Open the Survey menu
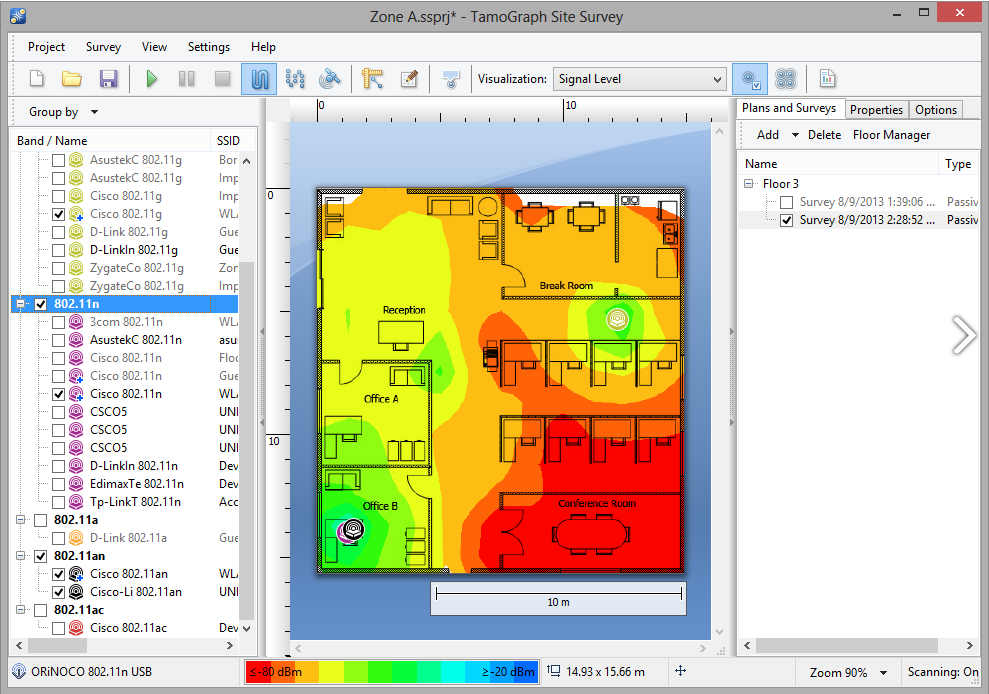Image resolution: width=989 pixels, height=694 pixels. (x=103, y=47)
